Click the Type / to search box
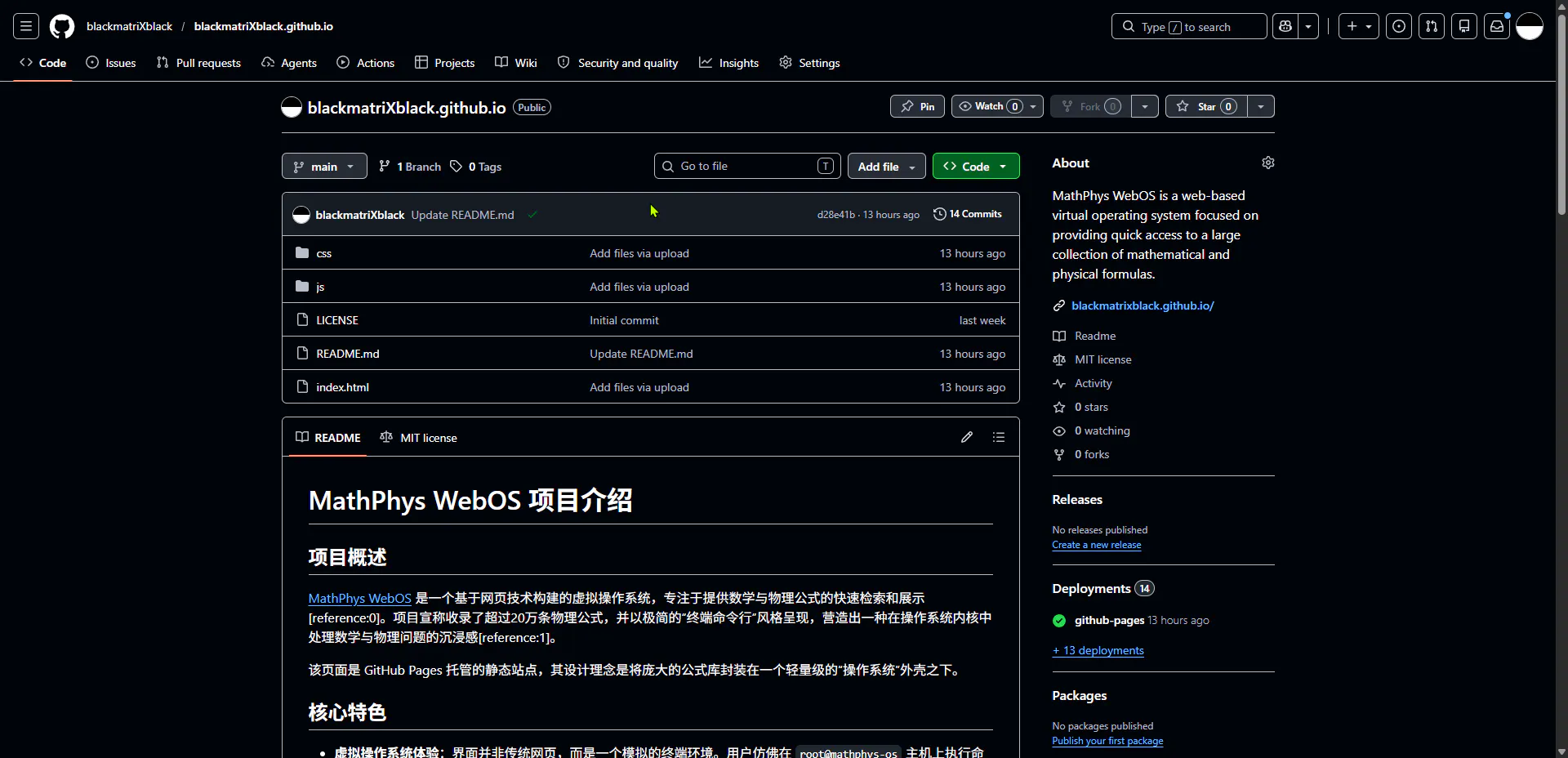This screenshot has height=758, width=1568. tap(1189, 26)
